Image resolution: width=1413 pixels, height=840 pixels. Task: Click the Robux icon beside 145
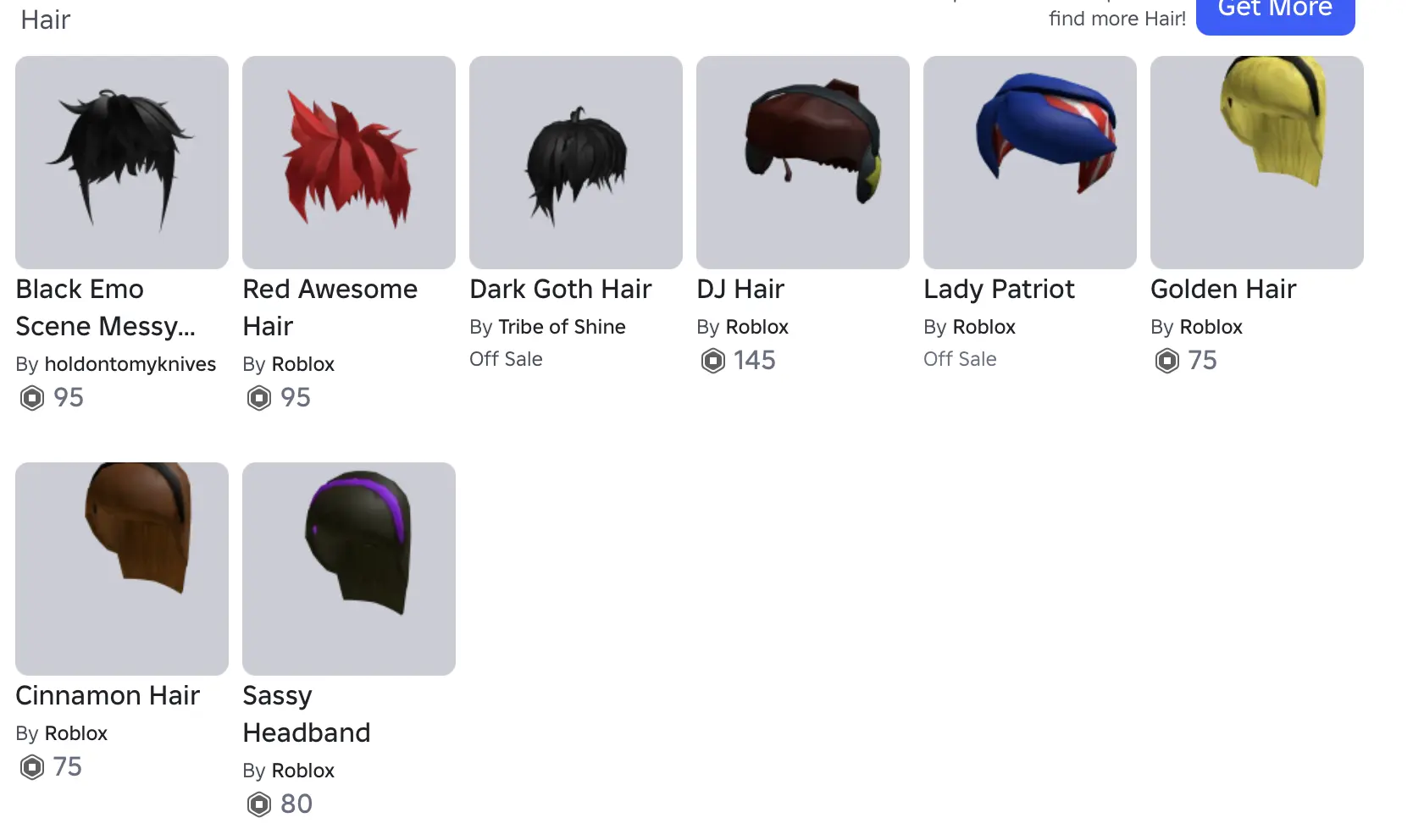pos(713,361)
